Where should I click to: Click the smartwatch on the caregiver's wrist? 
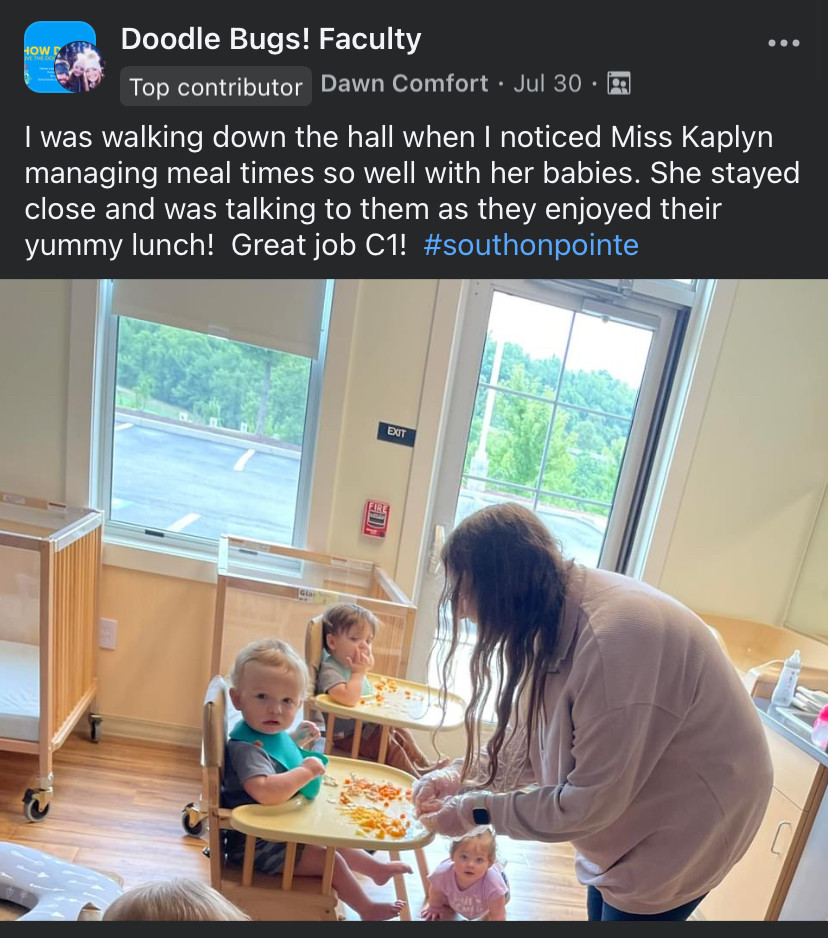[480, 815]
